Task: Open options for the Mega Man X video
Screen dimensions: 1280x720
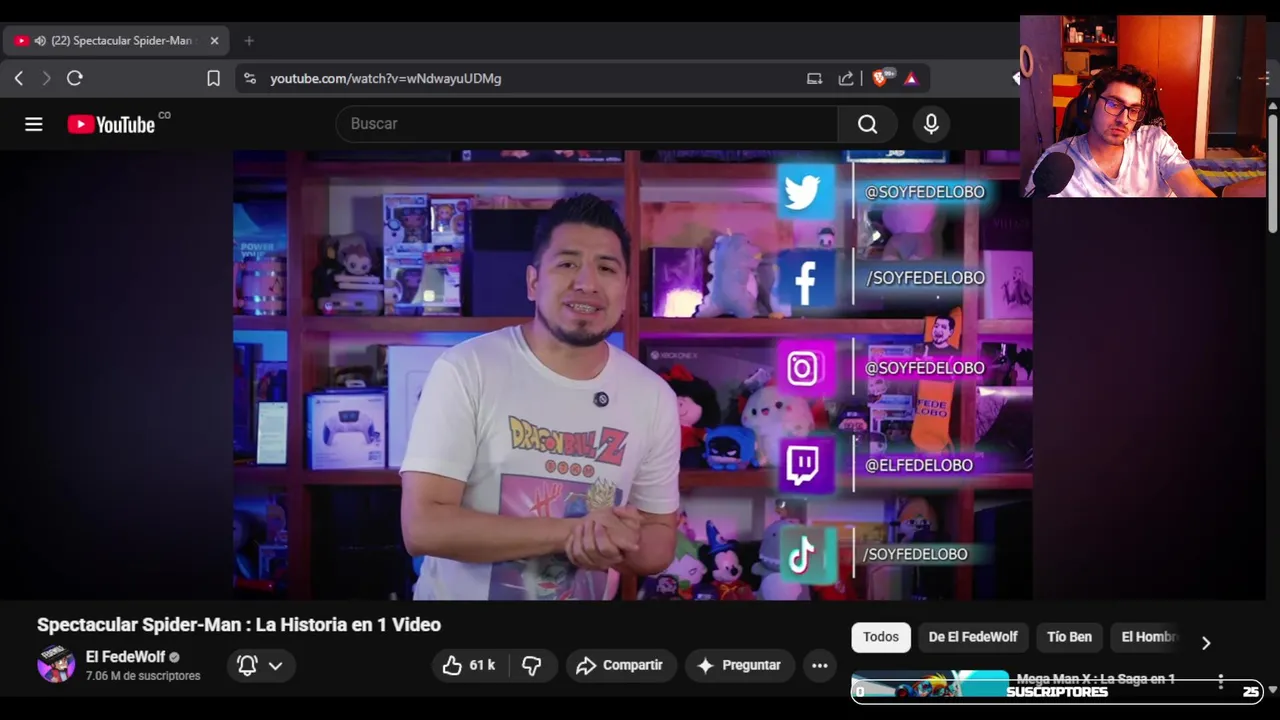Action: pyautogui.click(x=1220, y=682)
